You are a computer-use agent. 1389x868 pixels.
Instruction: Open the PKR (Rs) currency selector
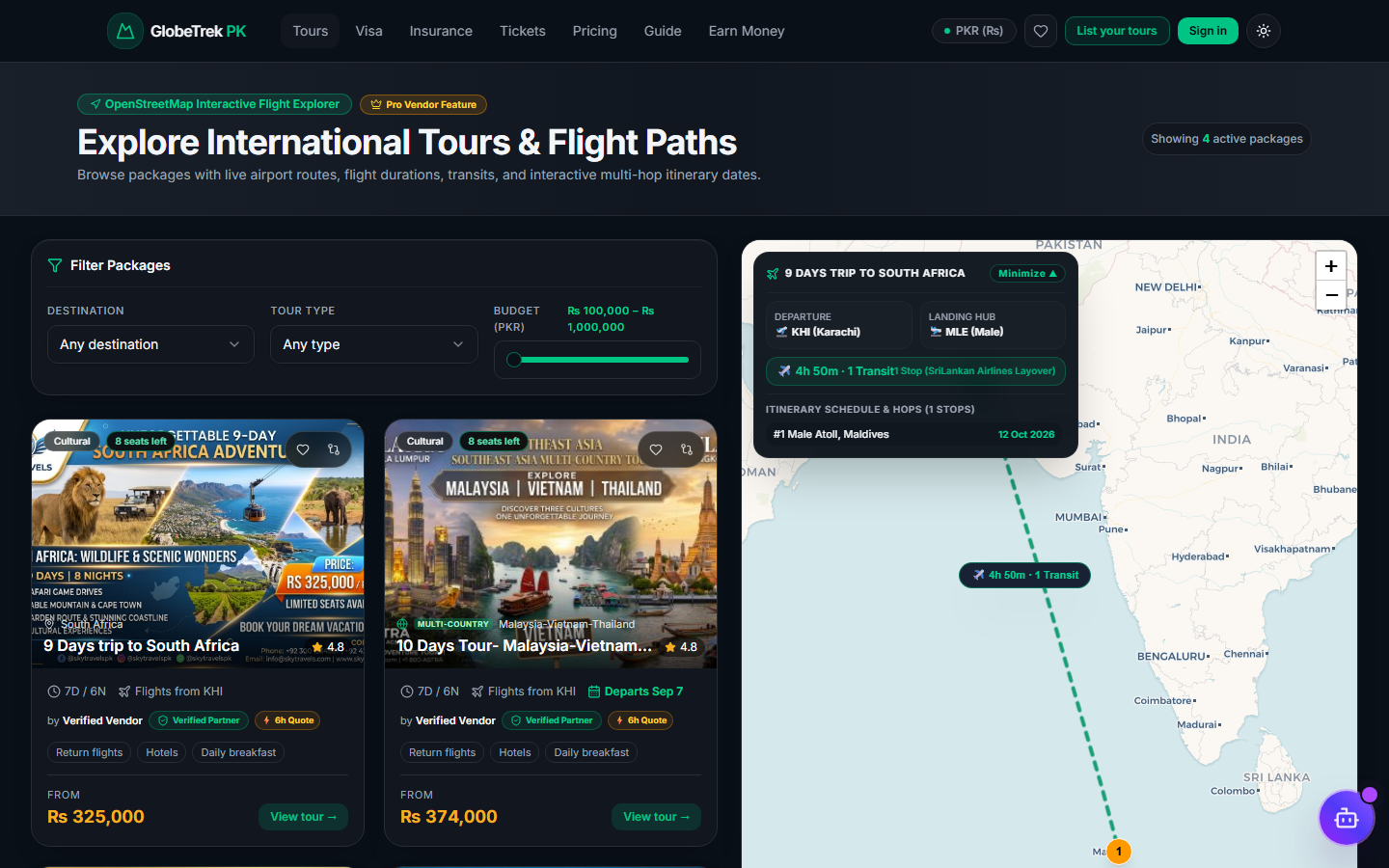[973, 31]
